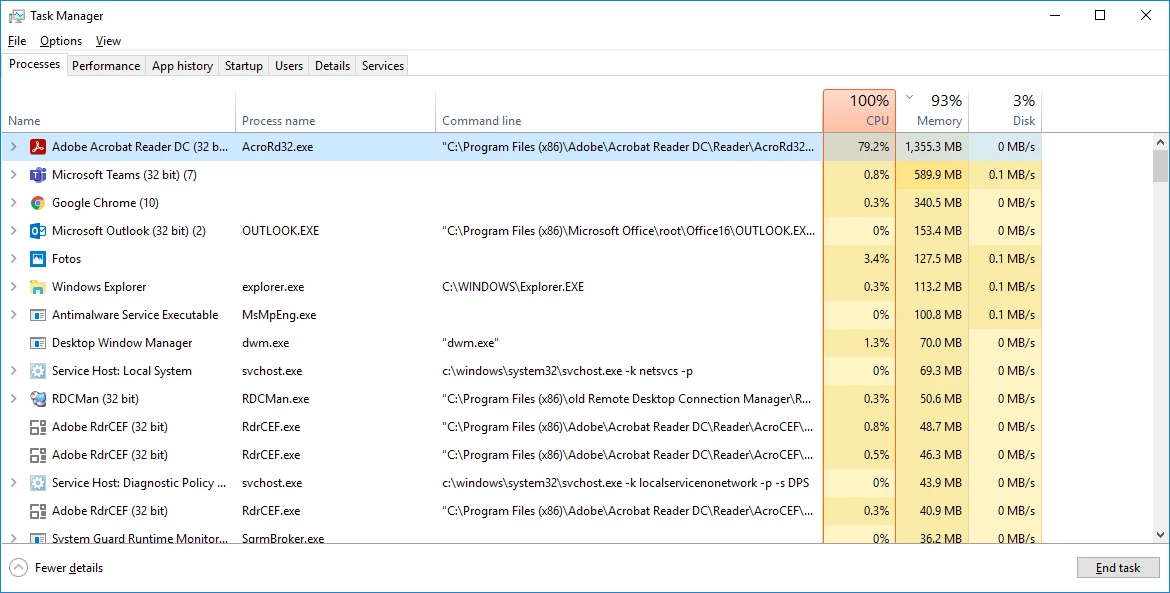Click the Service Host: Diagnostic Policy gear icon
Image resolution: width=1170 pixels, height=593 pixels.
[x=37, y=483]
